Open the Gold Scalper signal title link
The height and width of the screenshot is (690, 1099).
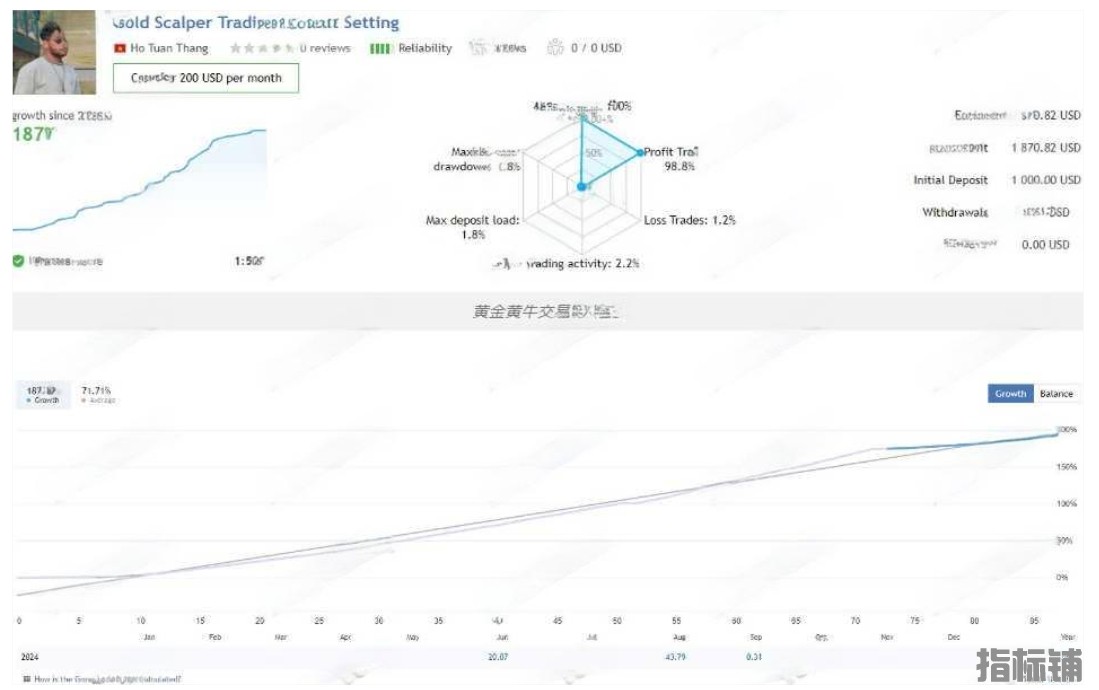point(256,22)
